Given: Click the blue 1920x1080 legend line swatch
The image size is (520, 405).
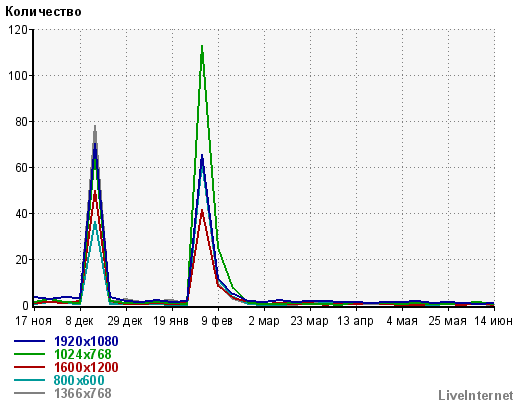Looking at the screenshot, I should [29, 341].
